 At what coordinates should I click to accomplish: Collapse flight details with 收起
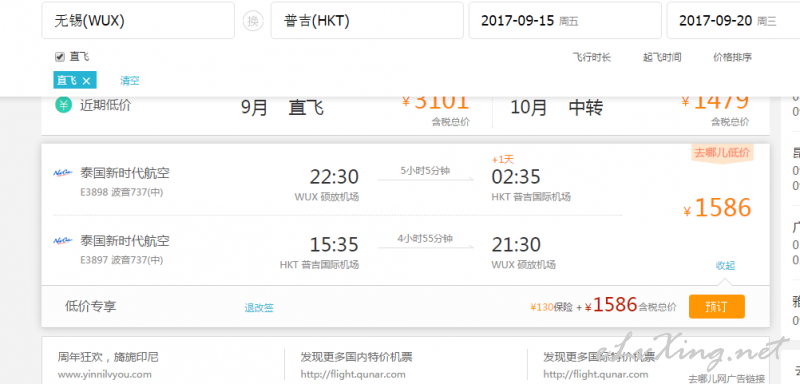725,265
